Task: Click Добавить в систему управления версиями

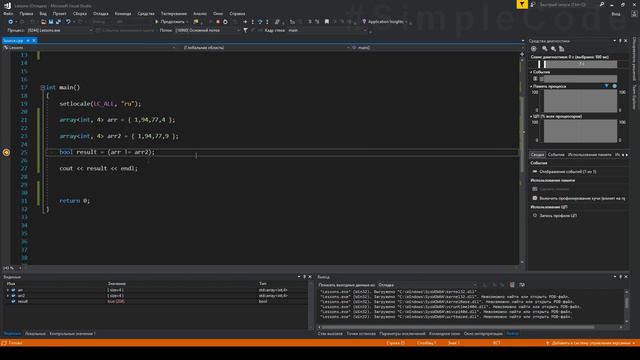Action: tap(591, 343)
